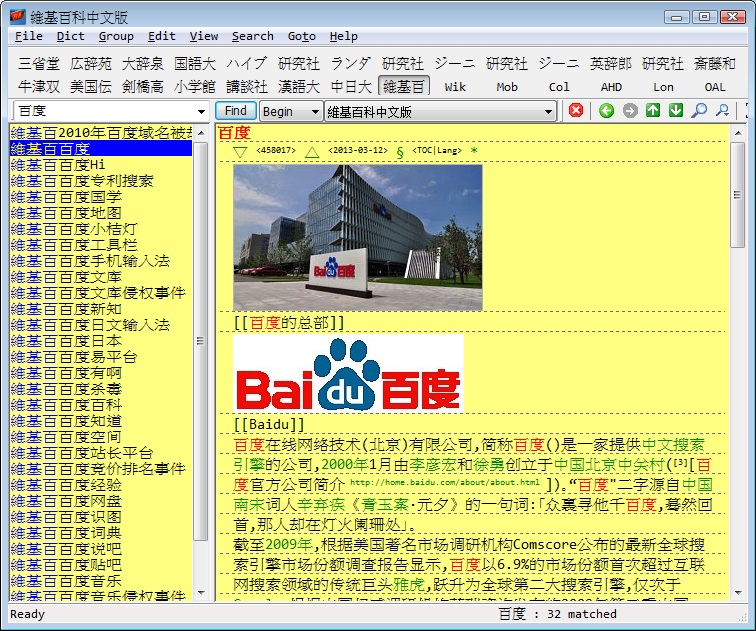756x631 pixels.
Task: Click the green down triangle in article header
Action: (x=240, y=152)
